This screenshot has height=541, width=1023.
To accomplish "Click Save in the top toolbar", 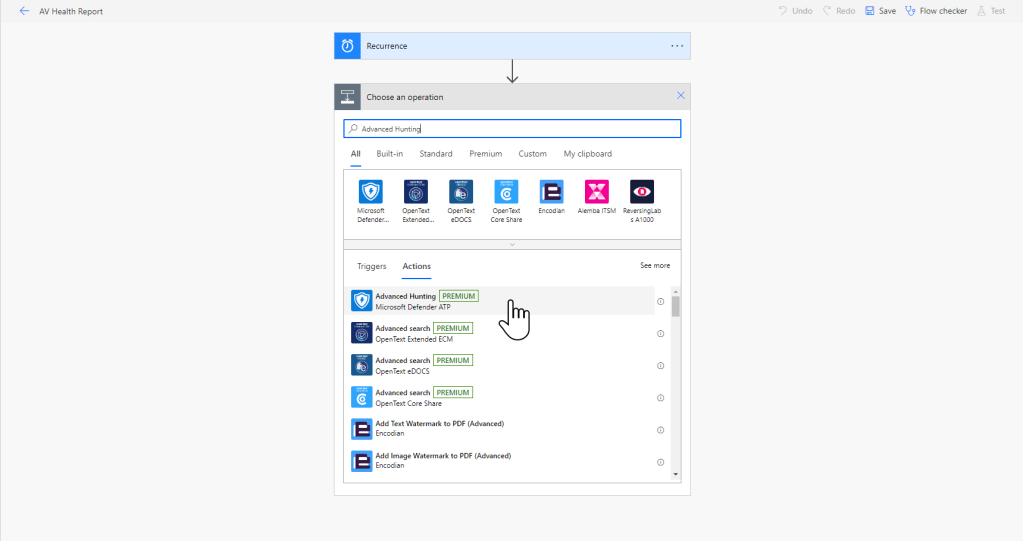I will pos(880,11).
